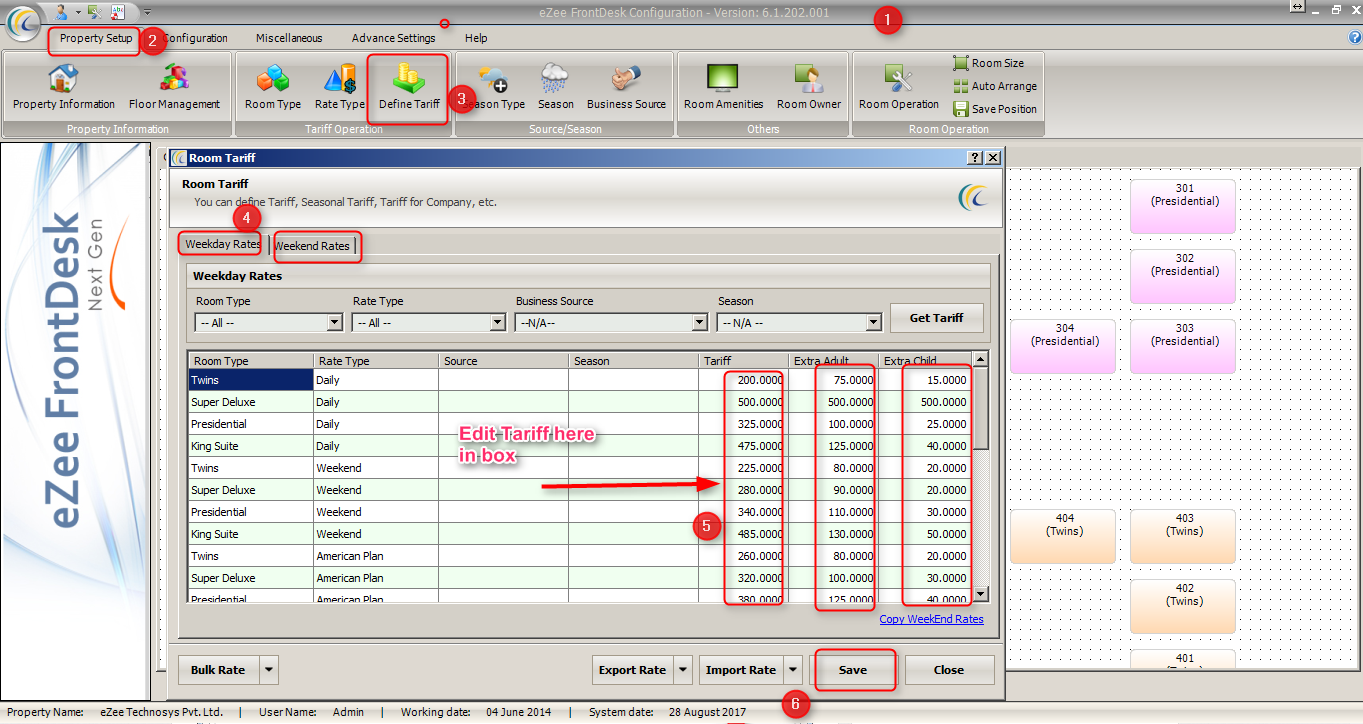The height and width of the screenshot is (724, 1363).
Task: Open Rate Type configuration
Action: 340,87
